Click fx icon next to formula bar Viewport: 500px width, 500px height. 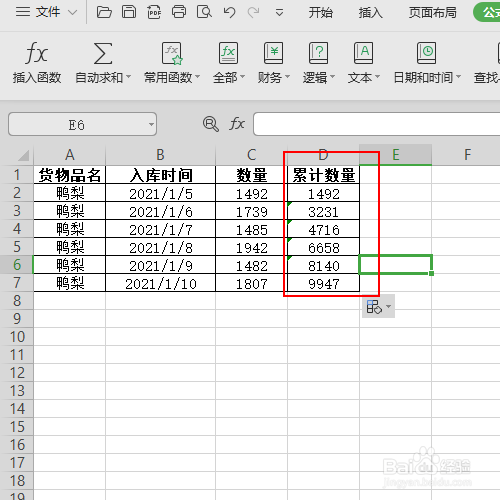point(237,124)
